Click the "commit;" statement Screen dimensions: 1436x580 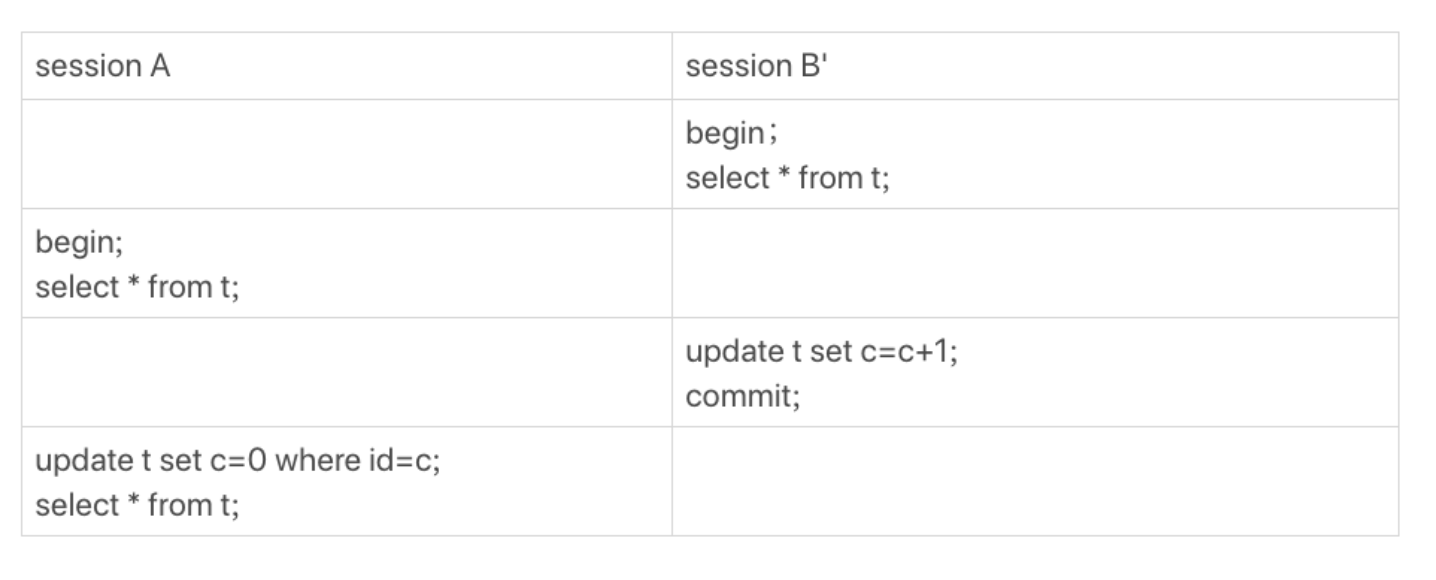click(743, 397)
